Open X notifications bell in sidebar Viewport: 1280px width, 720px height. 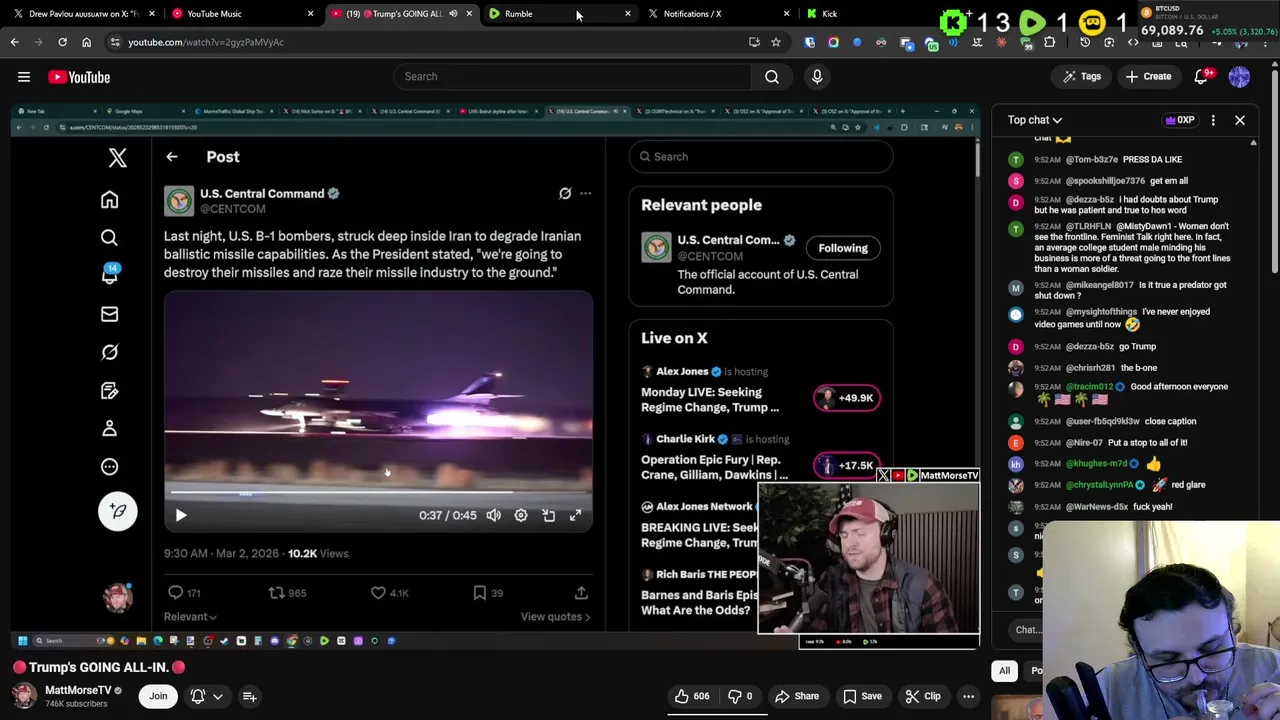click(110, 276)
